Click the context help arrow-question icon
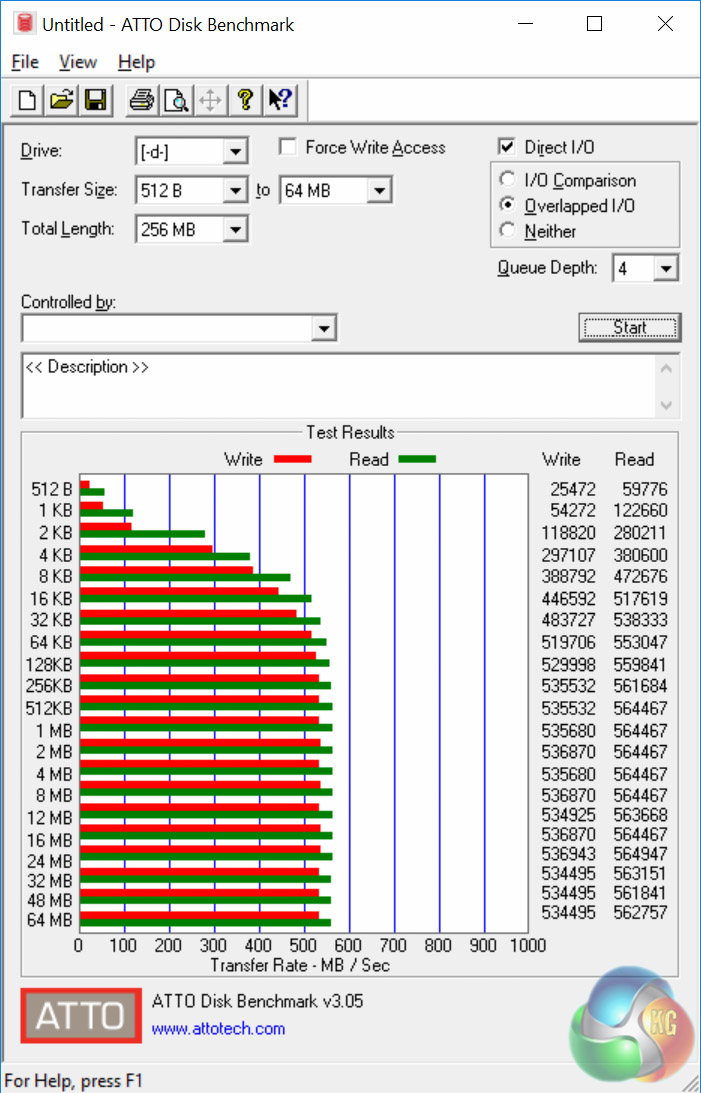The height and width of the screenshot is (1093, 701). pyautogui.click(x=281, y=100)
